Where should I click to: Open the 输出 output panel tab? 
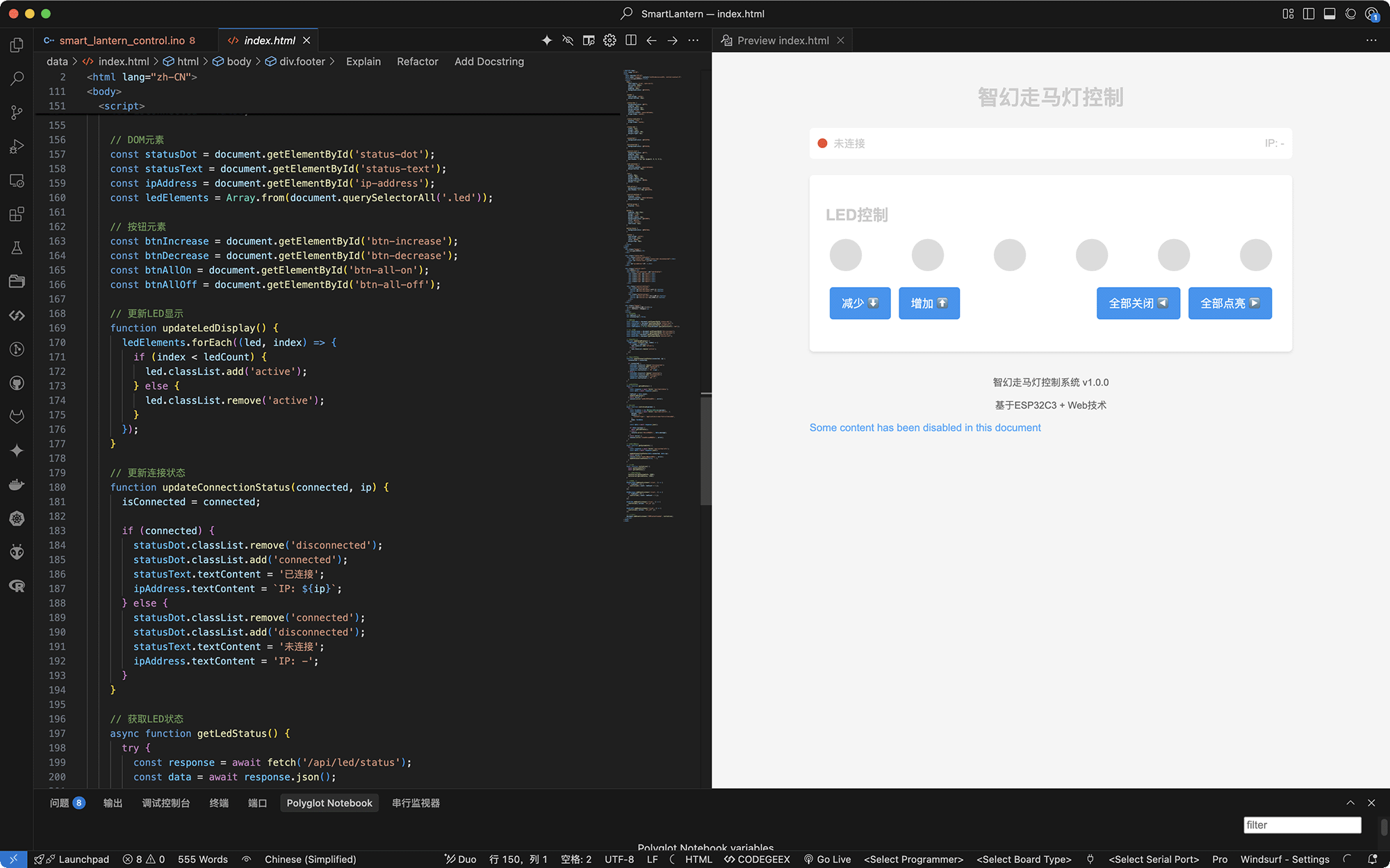113,803
